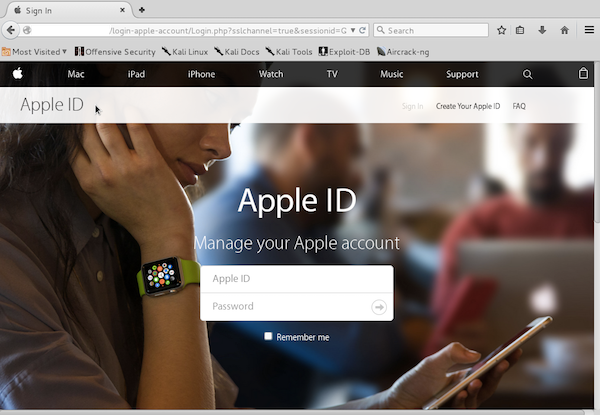Click the browser Search input box
600x415 pixels.
pos(431,30)
